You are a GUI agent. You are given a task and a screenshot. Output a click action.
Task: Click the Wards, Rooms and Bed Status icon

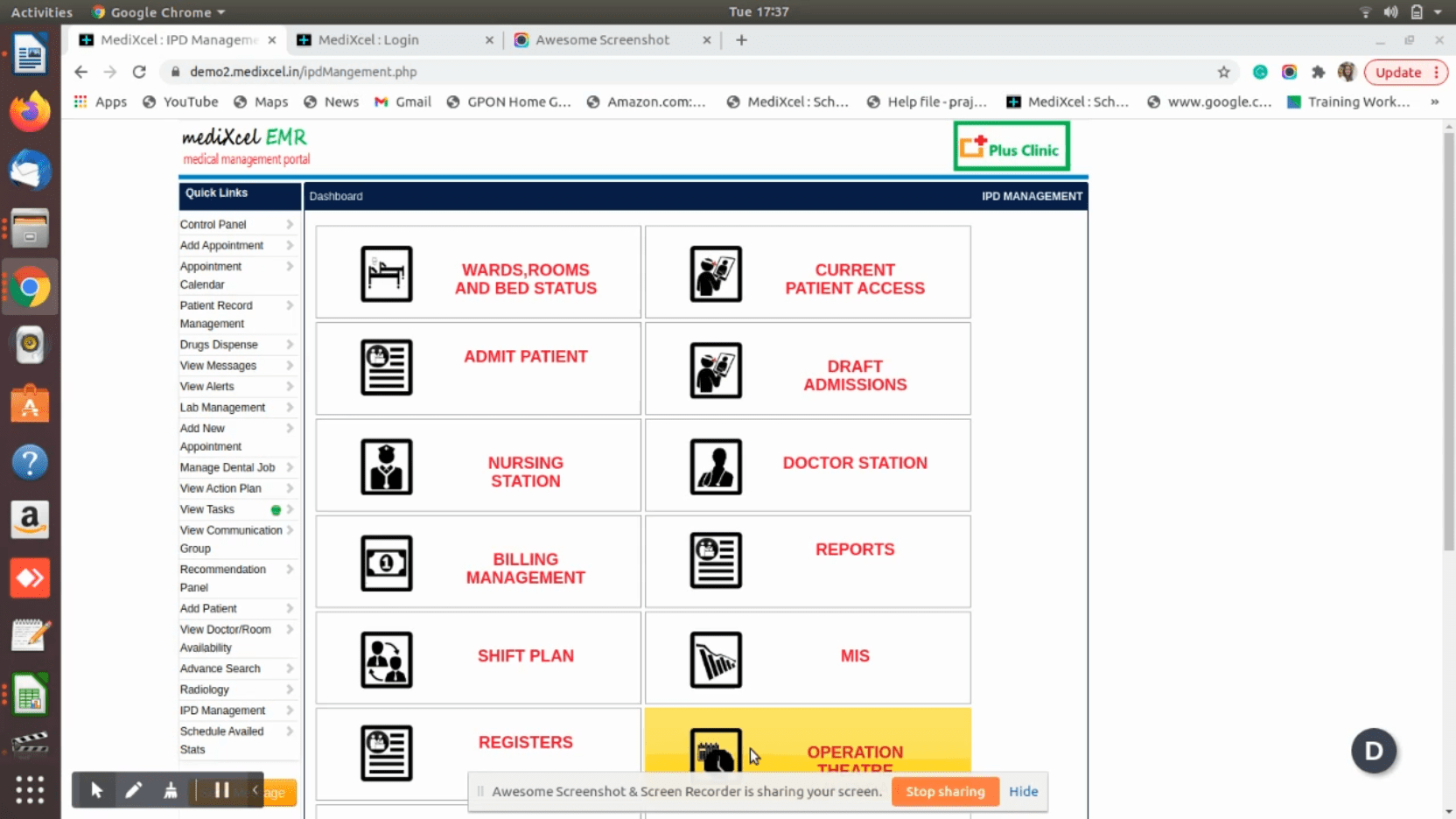coord(386,274)
